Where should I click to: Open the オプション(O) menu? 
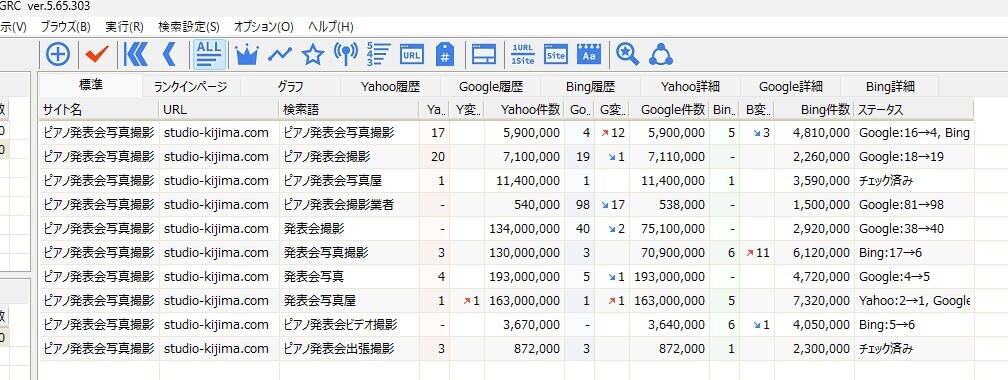click(x=264, y=27)
